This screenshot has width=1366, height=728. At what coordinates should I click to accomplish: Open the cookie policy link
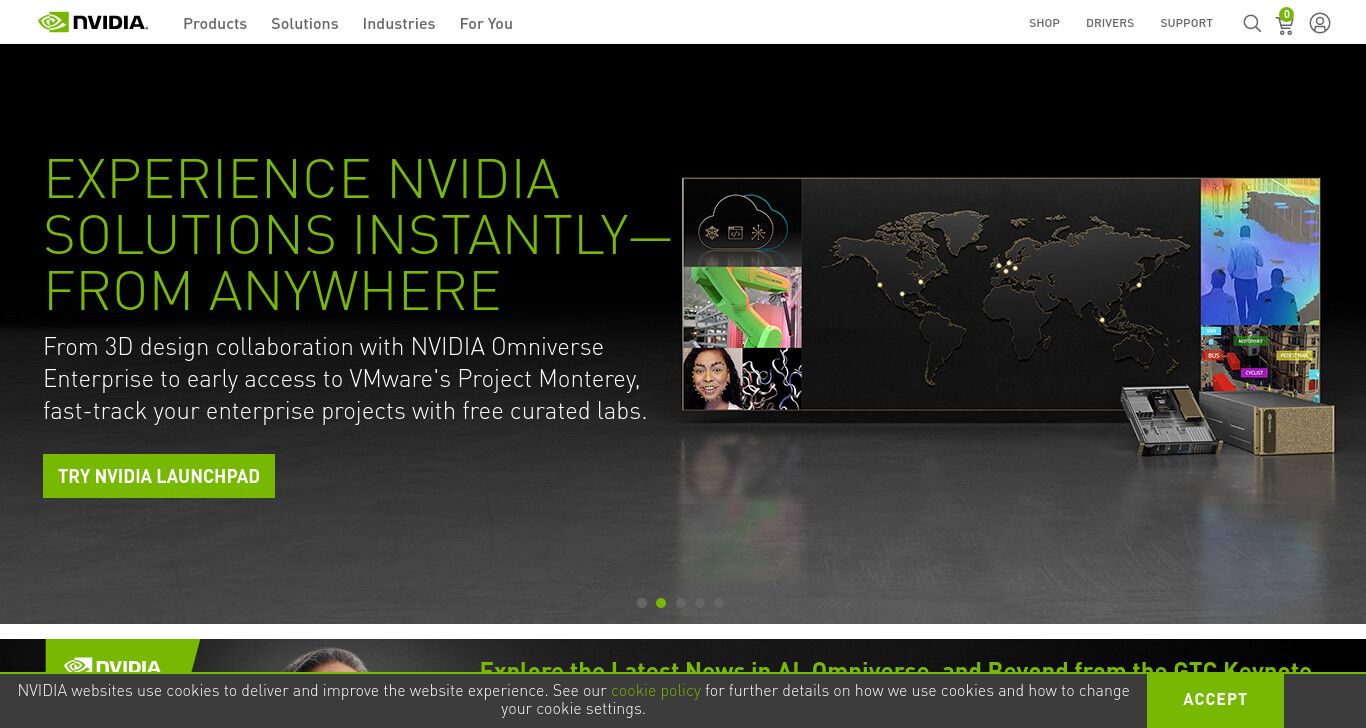pyautogui.click(x=656, y=691)
